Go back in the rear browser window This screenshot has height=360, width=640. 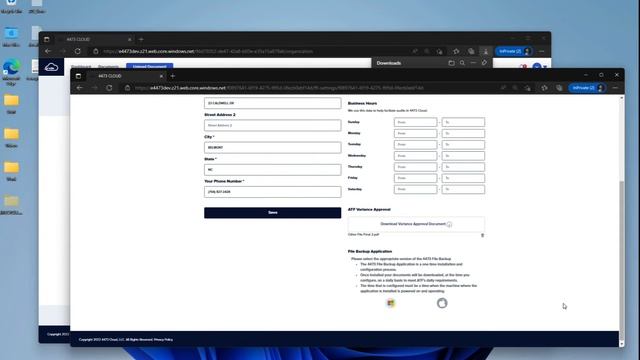(48, 51)
